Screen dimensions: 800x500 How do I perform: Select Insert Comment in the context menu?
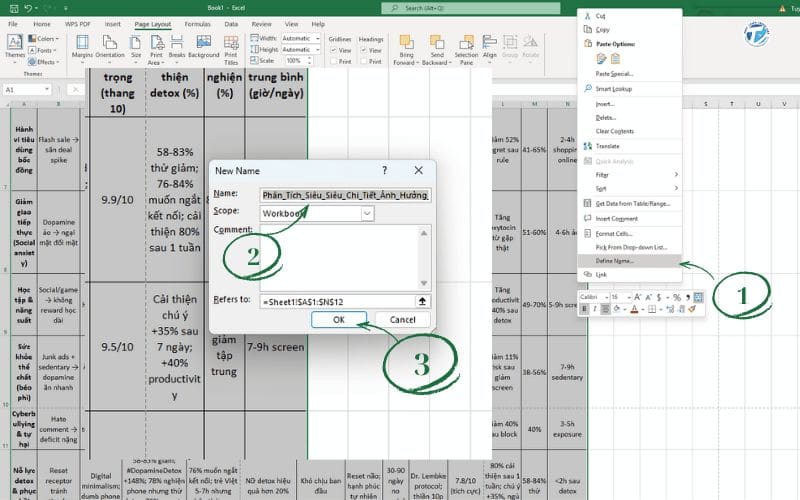pos(629,218)
